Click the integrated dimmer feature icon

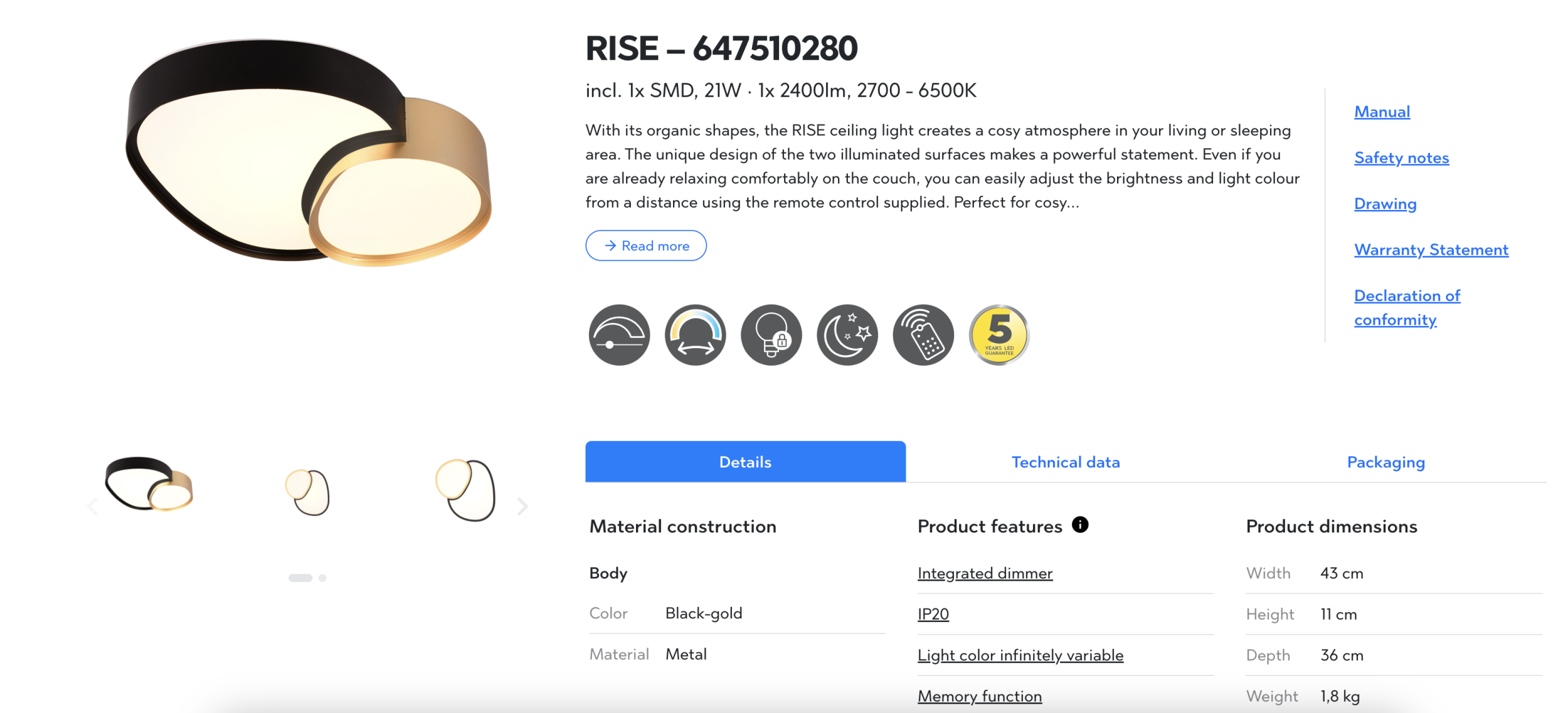619,335
